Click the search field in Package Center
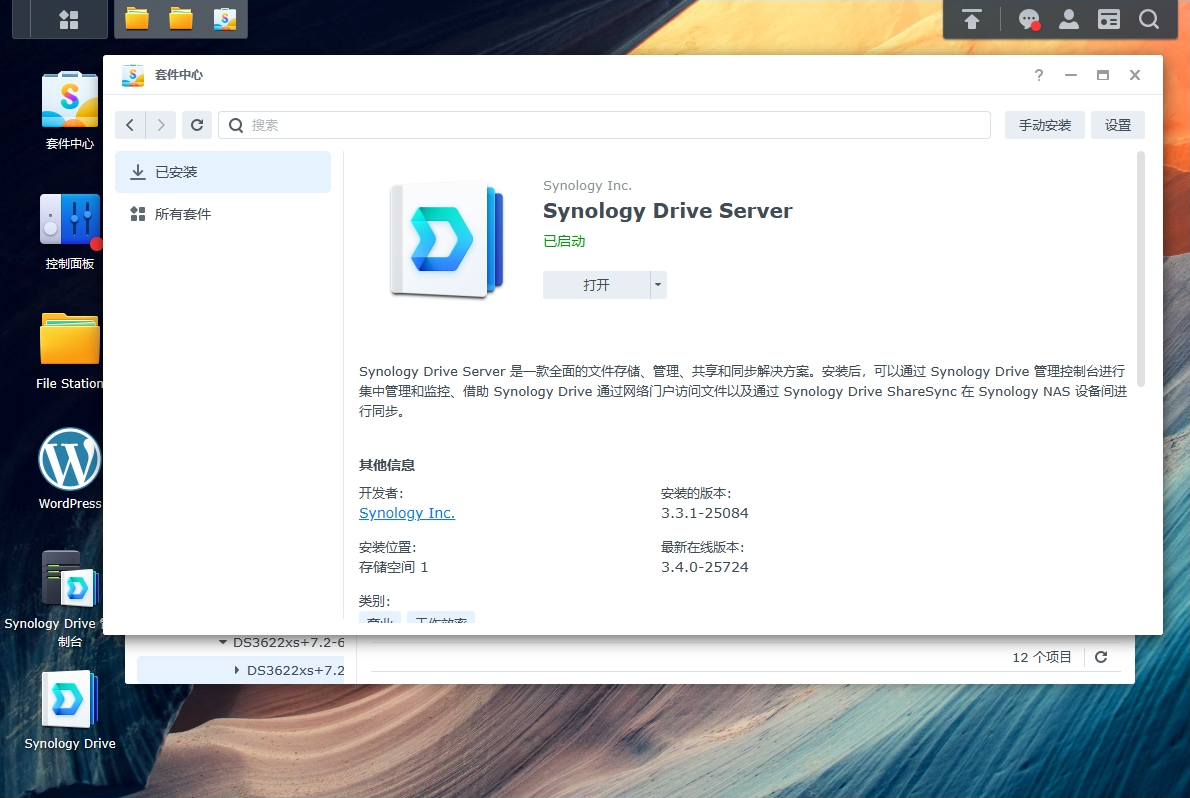1190x798 pixels. coord(604,125)
